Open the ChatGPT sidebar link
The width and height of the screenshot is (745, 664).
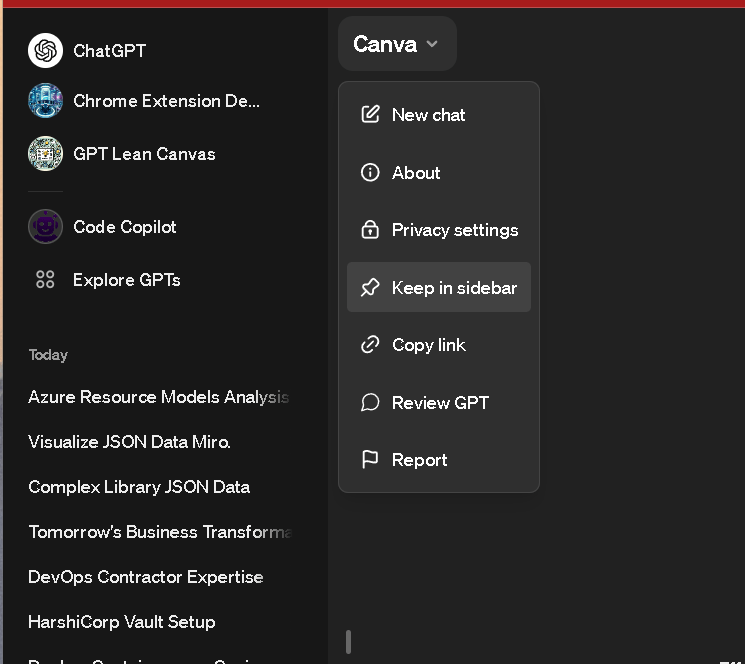click(x=109, y=50)
